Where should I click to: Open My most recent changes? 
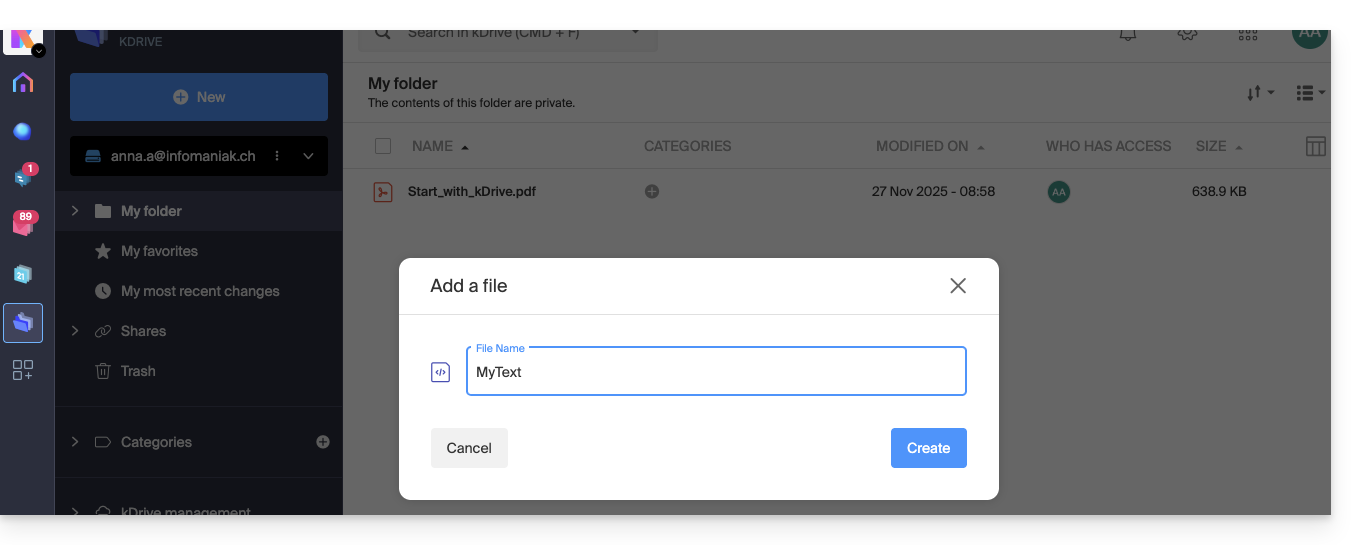tap(200, 291)
